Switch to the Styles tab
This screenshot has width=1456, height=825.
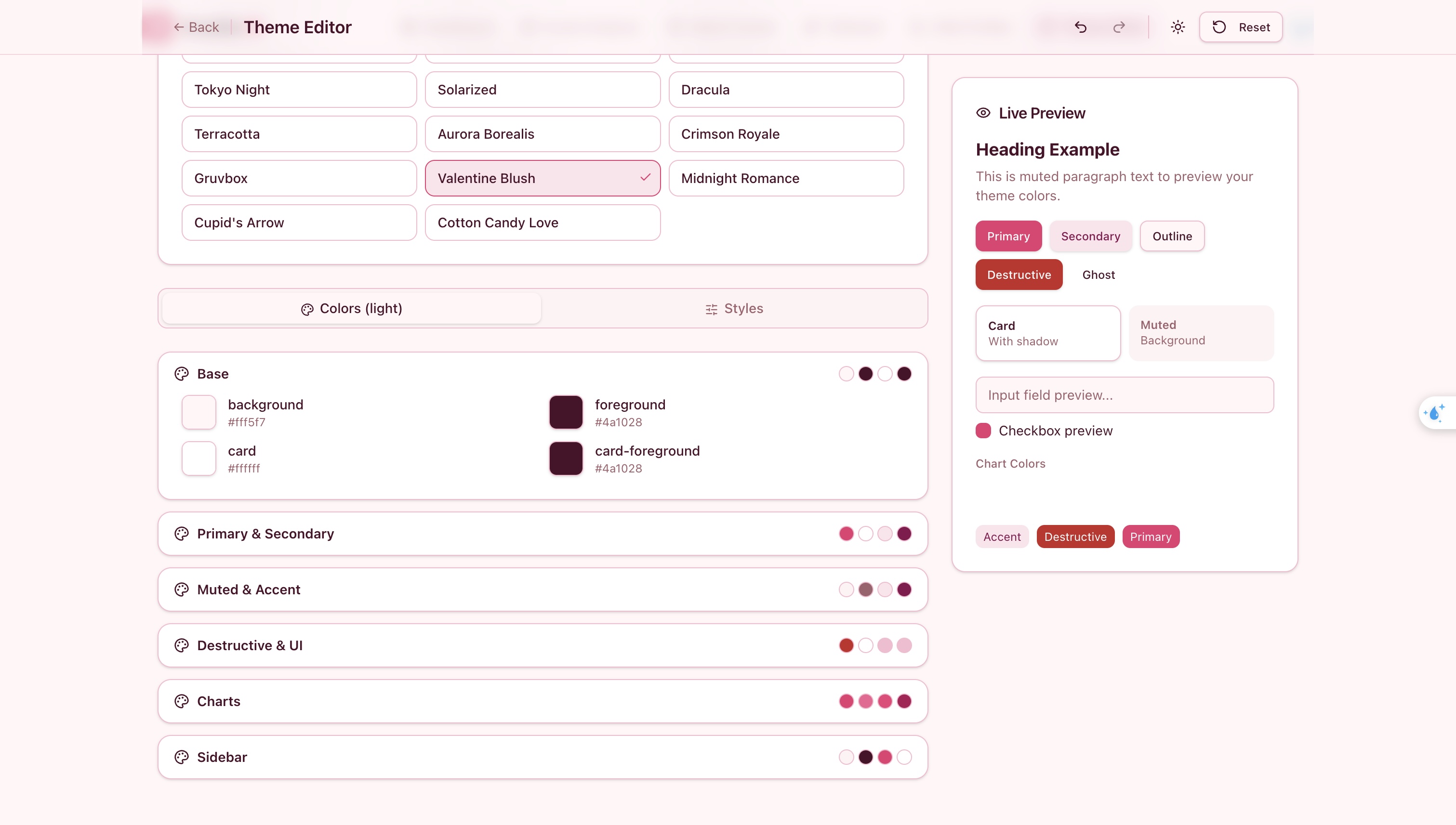734,309
